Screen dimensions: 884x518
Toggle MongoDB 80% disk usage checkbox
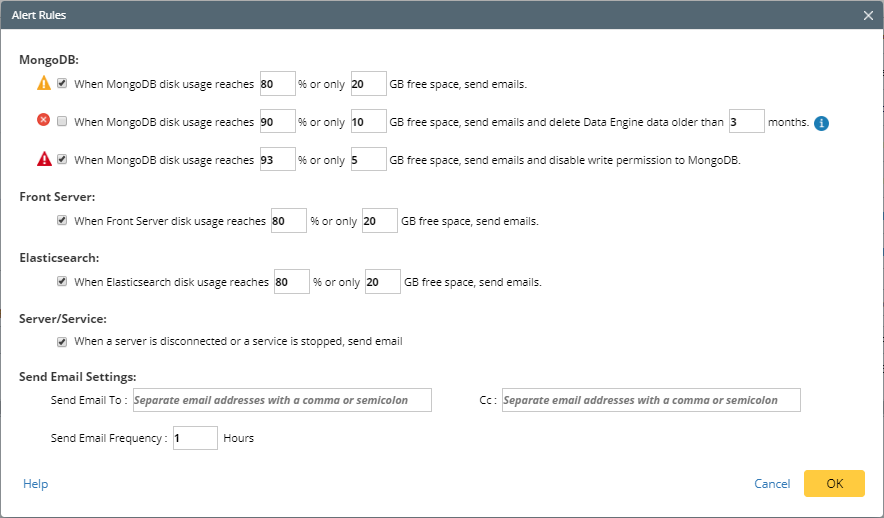pyautogui.click(x=62, y=84)
